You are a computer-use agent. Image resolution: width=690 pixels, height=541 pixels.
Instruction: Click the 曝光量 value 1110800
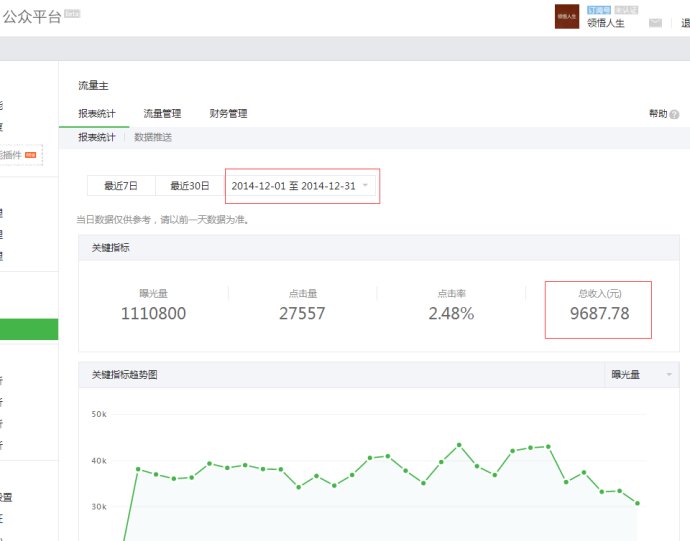[154, 313]
